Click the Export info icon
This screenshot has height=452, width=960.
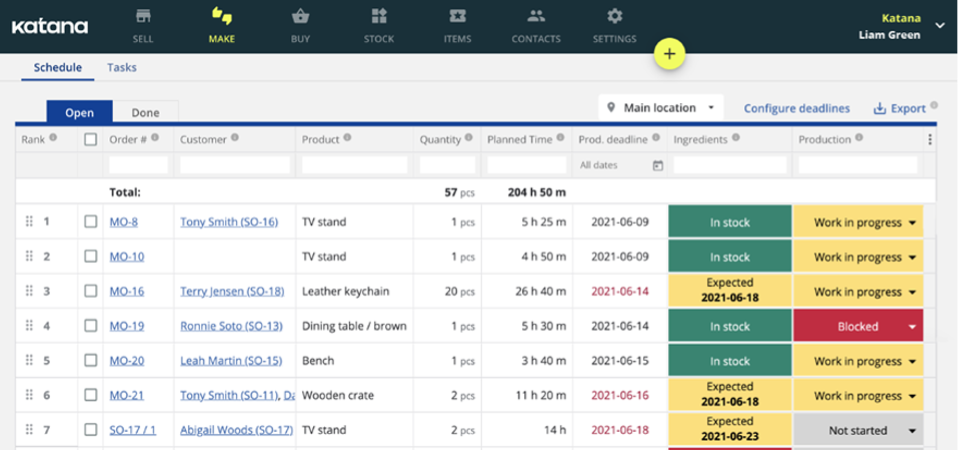(x=934, y=105)
